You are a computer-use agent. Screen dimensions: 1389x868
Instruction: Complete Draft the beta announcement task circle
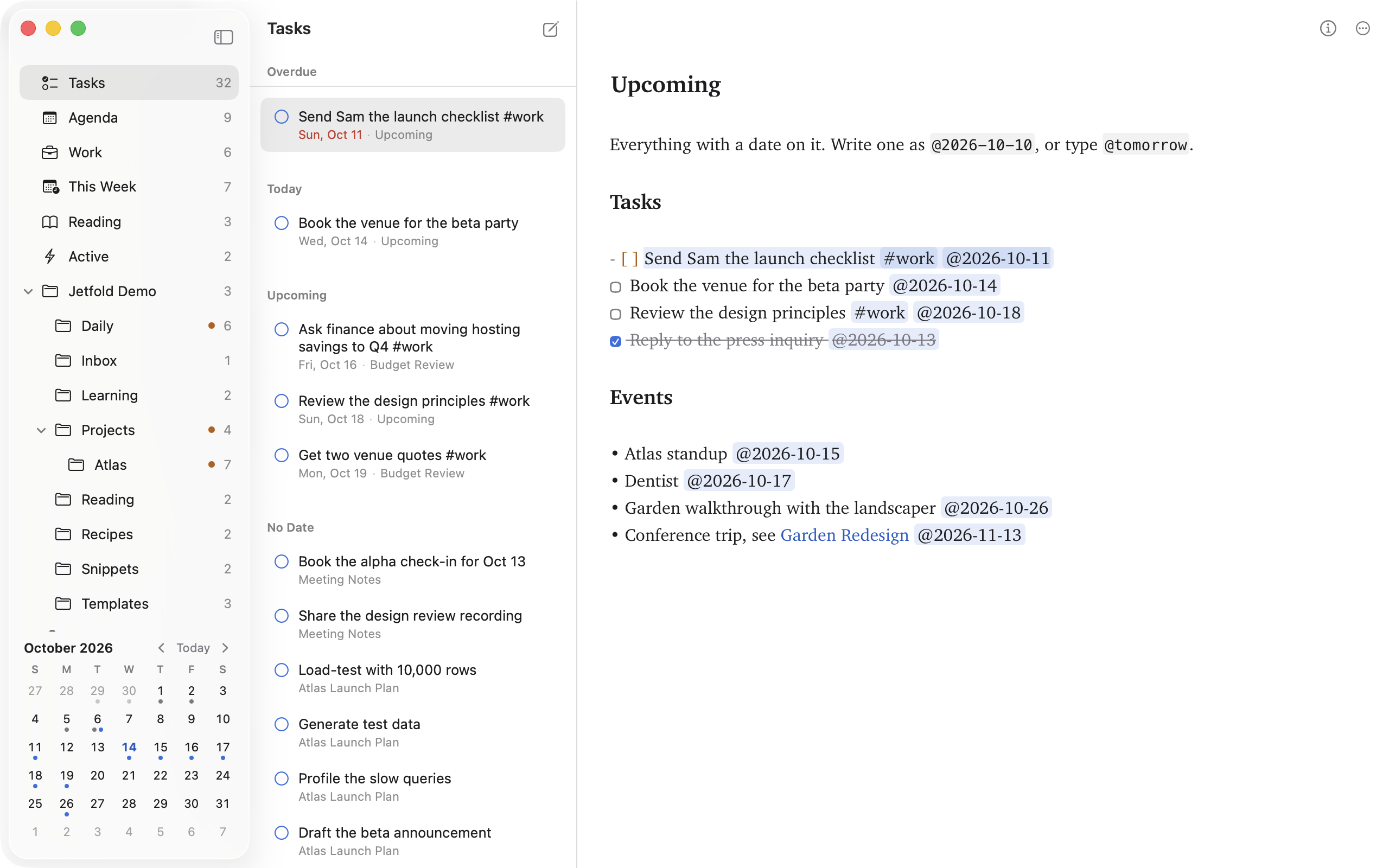[281, 832]
